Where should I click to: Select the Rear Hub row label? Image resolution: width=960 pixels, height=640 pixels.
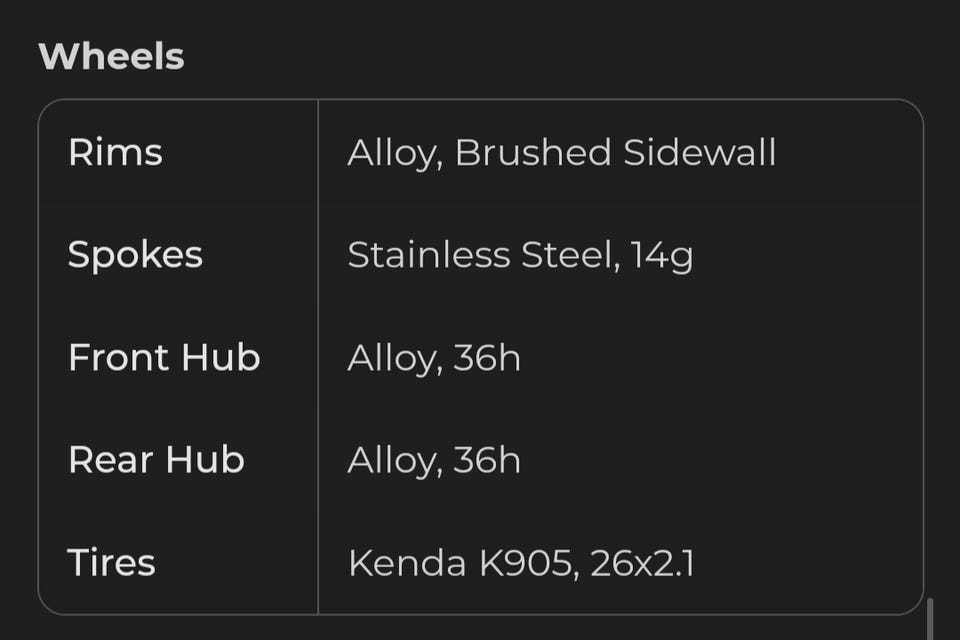coord(156,460)
